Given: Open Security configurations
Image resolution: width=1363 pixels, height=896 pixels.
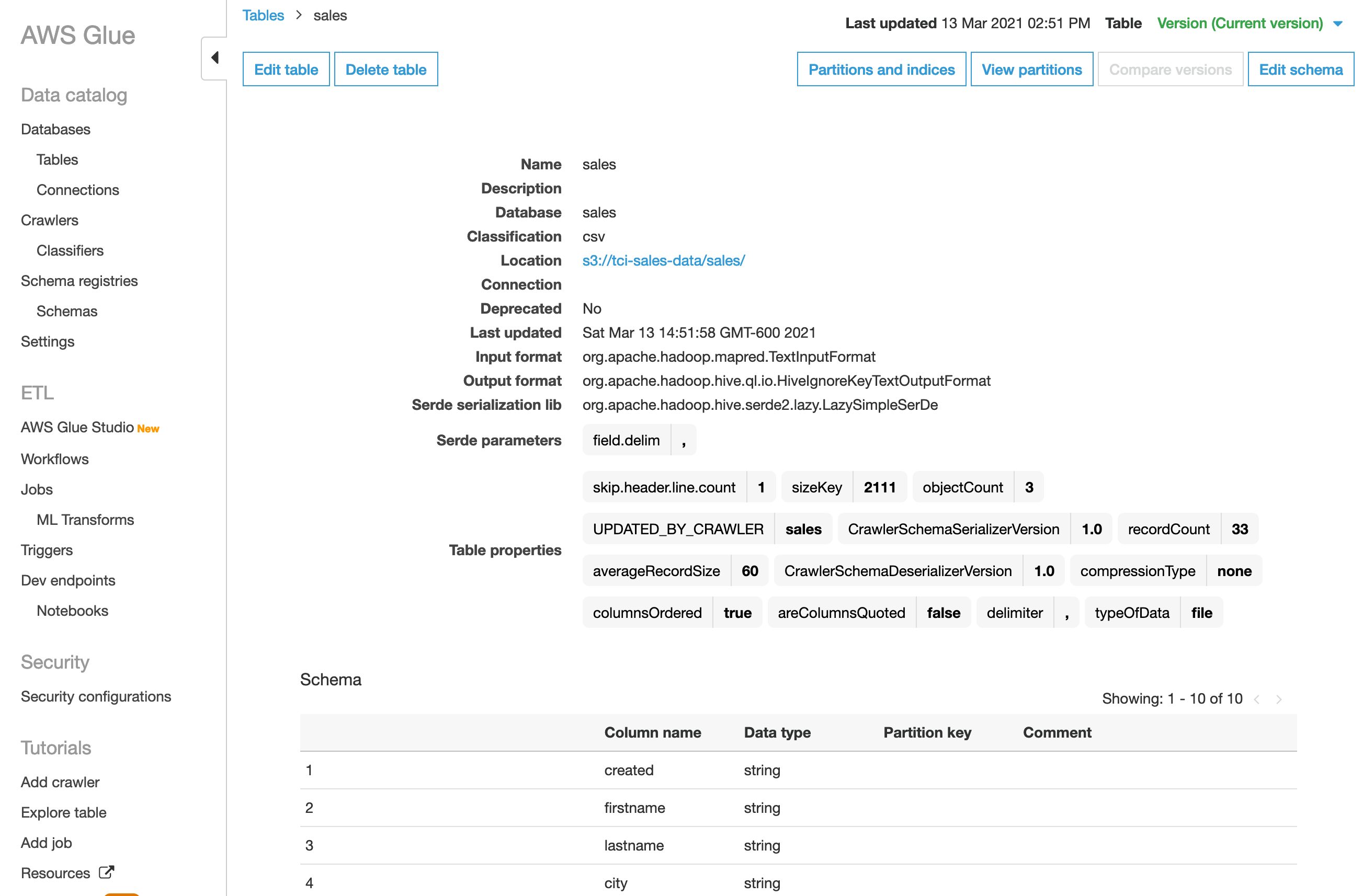Looking at the screenshot, I should point(96,696).
